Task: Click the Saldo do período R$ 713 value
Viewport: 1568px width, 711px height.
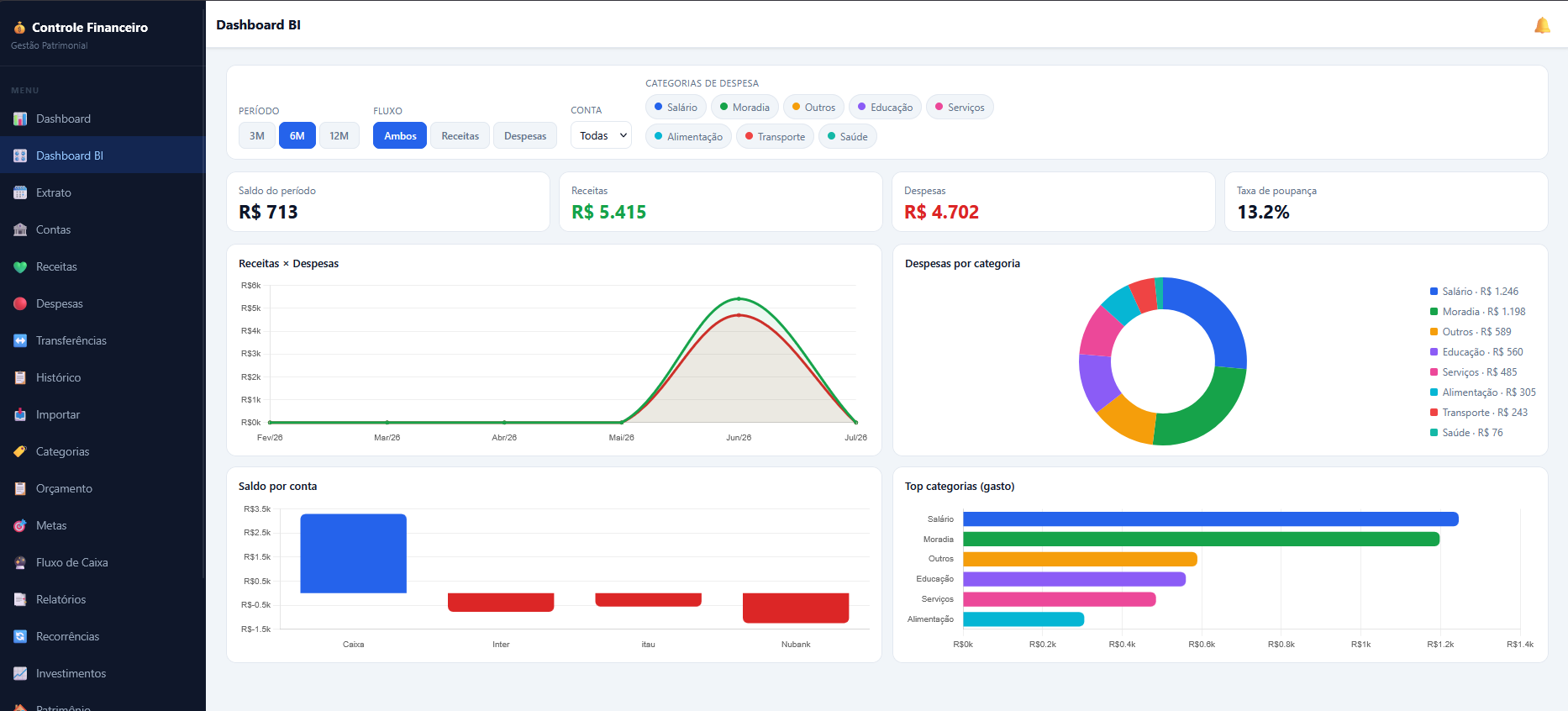Action: (x=268, y=212)
